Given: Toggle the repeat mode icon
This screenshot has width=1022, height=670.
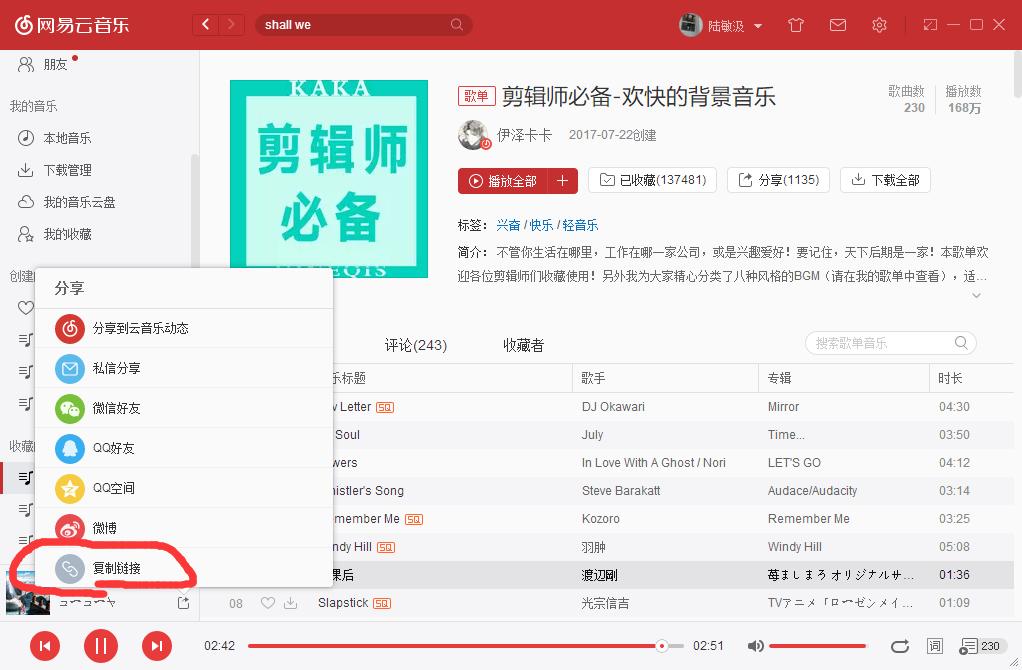Looking at the screenshot, I should (x=899, y=646).
